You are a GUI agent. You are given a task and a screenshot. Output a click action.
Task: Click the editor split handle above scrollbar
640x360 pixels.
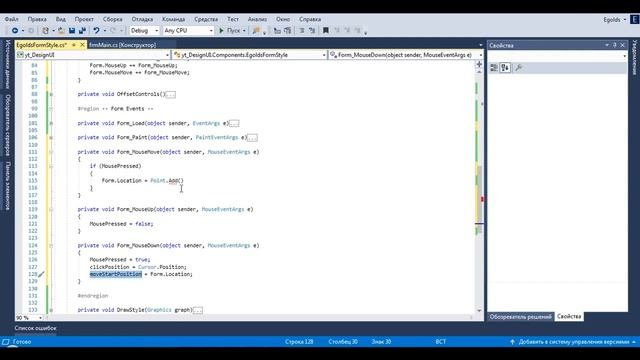(x=479, y=64)
